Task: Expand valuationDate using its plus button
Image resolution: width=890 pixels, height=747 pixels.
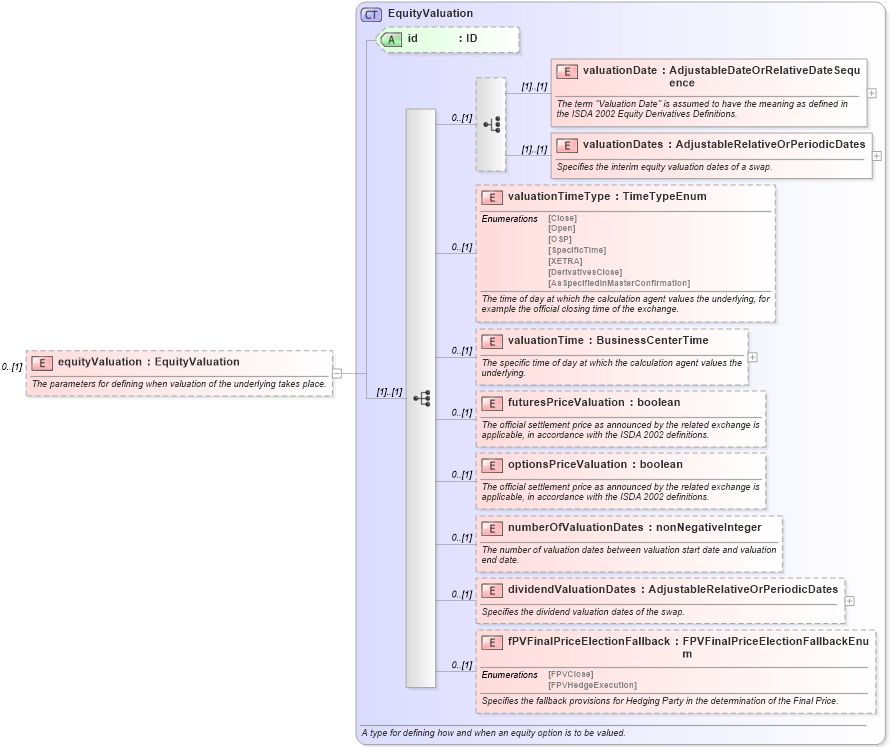Action: pyautogui.click(x=872, y=92)
